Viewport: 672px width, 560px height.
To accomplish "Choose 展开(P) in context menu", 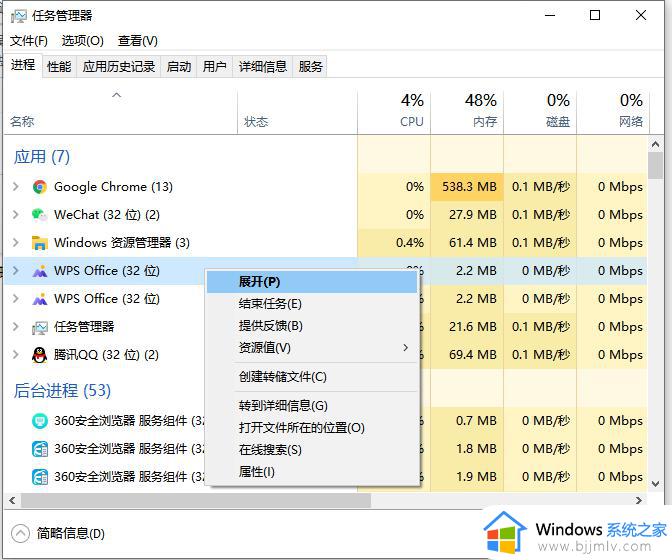I will (312, 282).
